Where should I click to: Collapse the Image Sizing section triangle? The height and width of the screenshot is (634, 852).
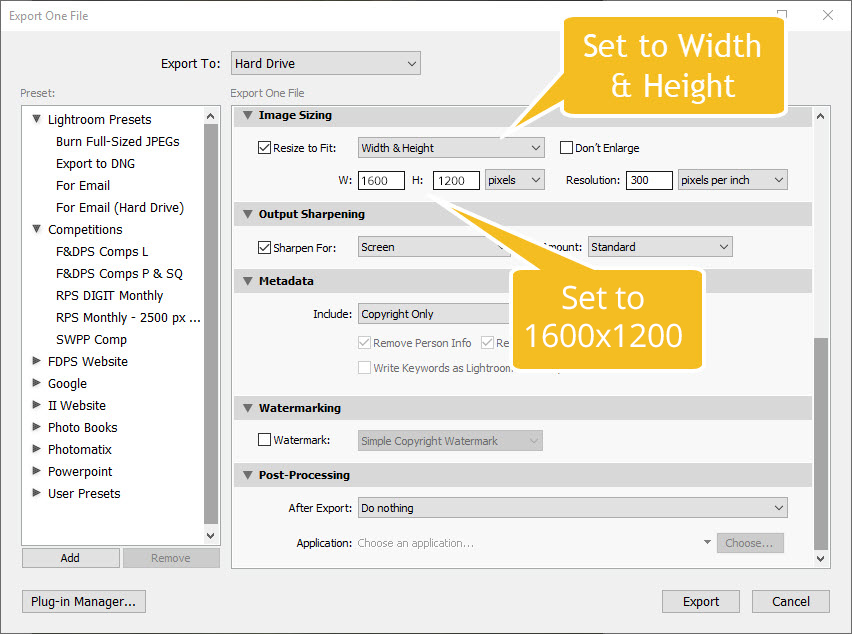tap(246, 116)
